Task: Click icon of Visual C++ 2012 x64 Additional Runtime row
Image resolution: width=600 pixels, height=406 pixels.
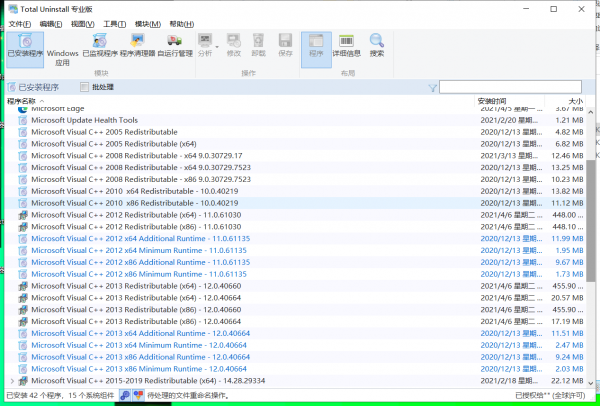Action: [23, 239]
